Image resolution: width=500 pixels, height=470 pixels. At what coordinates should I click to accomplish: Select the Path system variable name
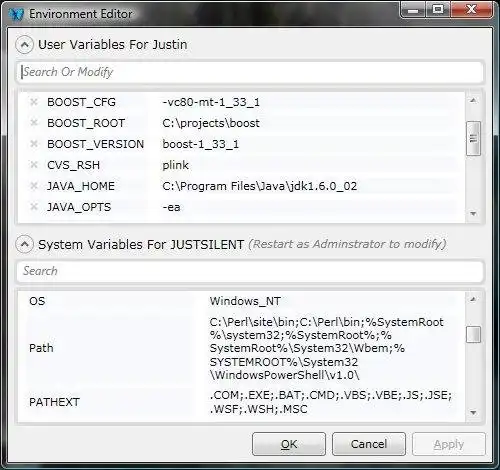coord(41,348)
